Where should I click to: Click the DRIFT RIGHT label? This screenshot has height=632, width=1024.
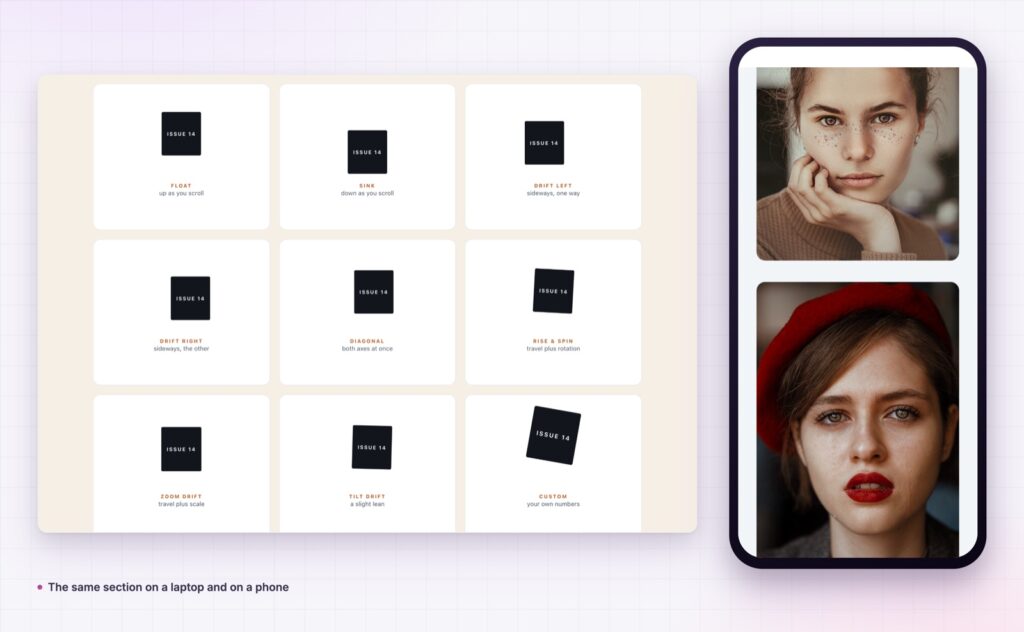coord(181,341)
